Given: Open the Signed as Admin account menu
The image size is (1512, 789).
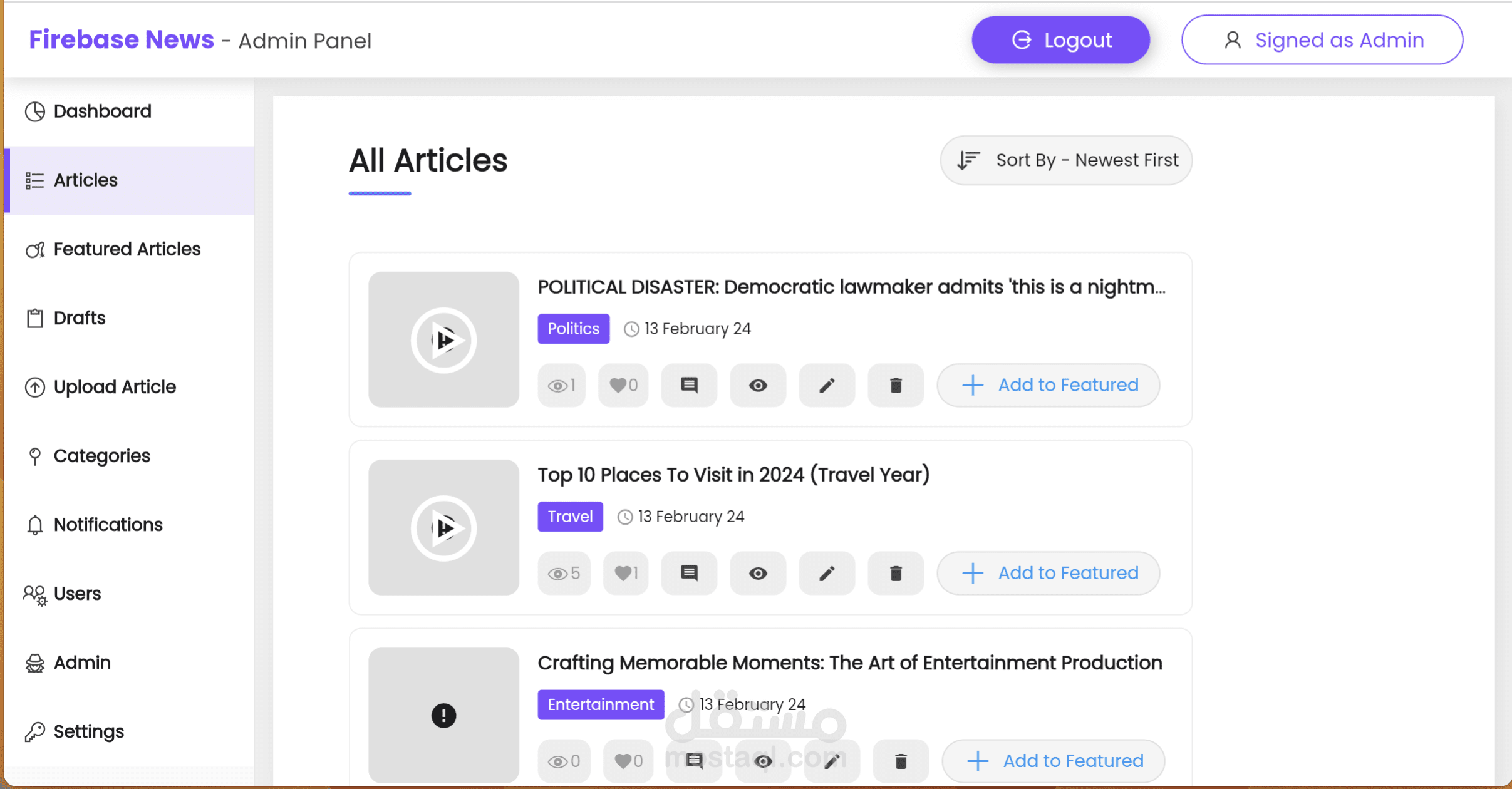Looking at the screenshot, I should tap(1322, 40).
